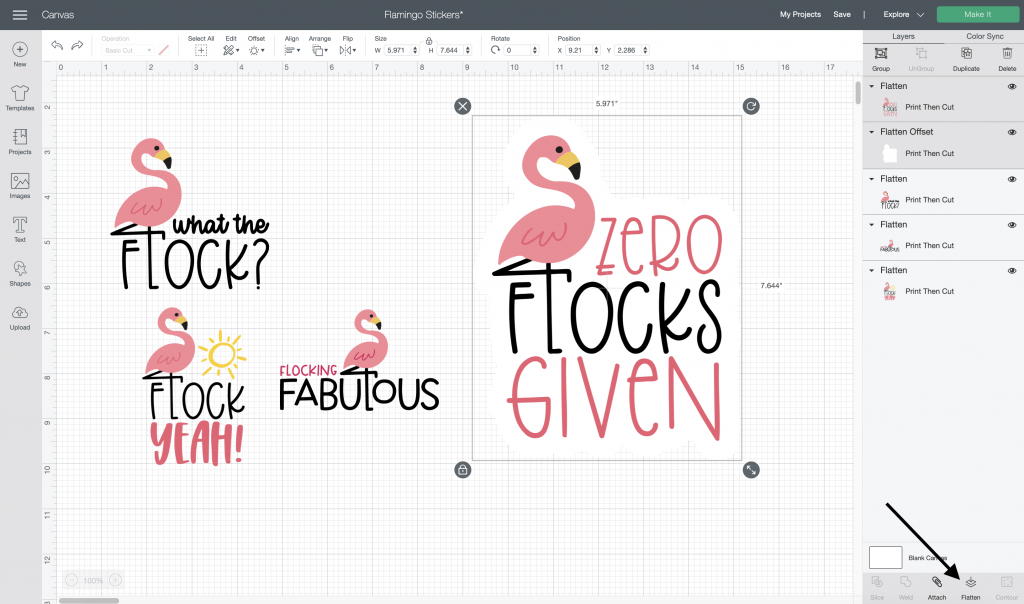The width and height of the screenshot is (1024, 604).
Task: Click the horizontal canvas scrollbar
Action: (89, 601)
